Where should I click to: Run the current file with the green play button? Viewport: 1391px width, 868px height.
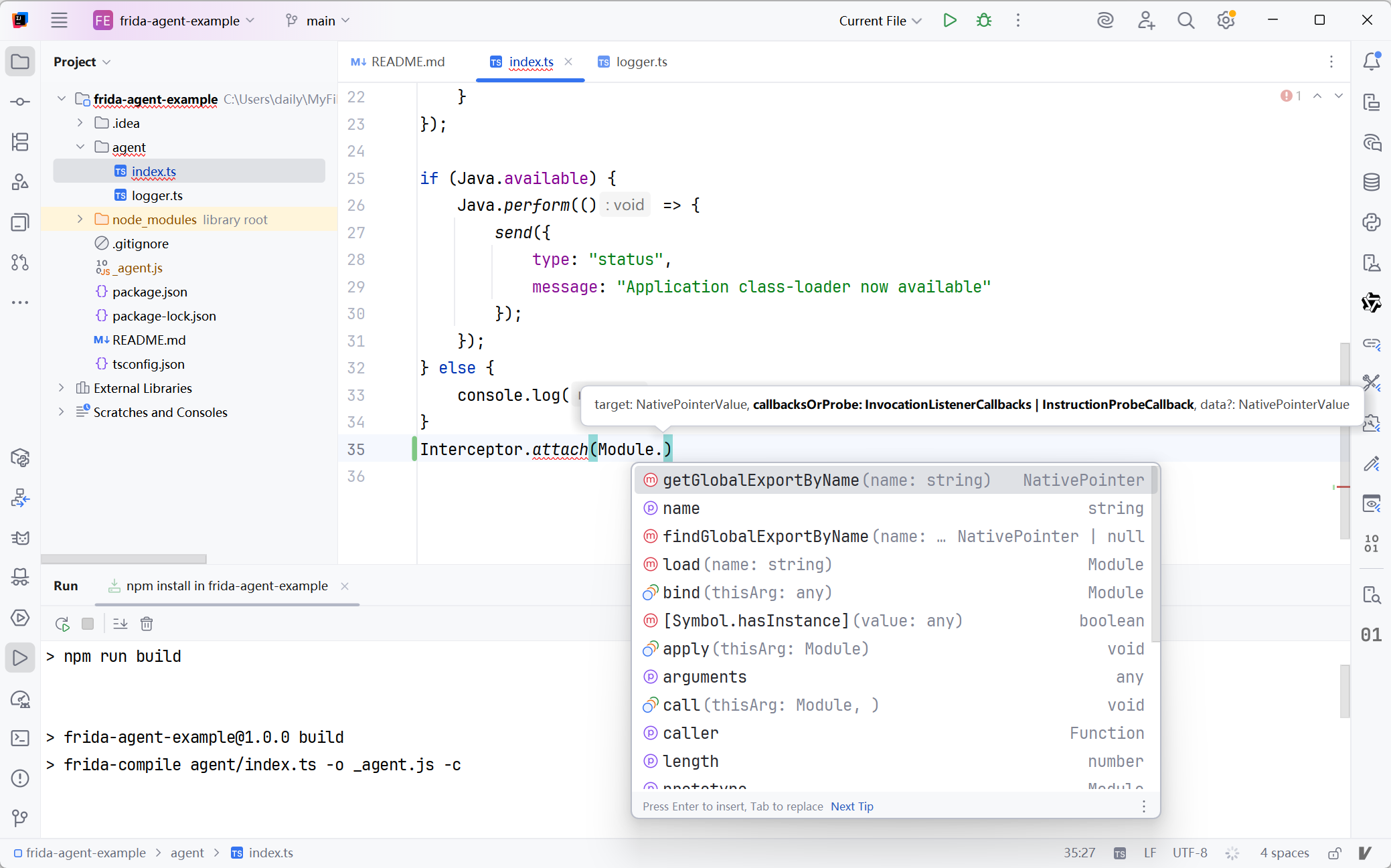(x=949, y=20)
